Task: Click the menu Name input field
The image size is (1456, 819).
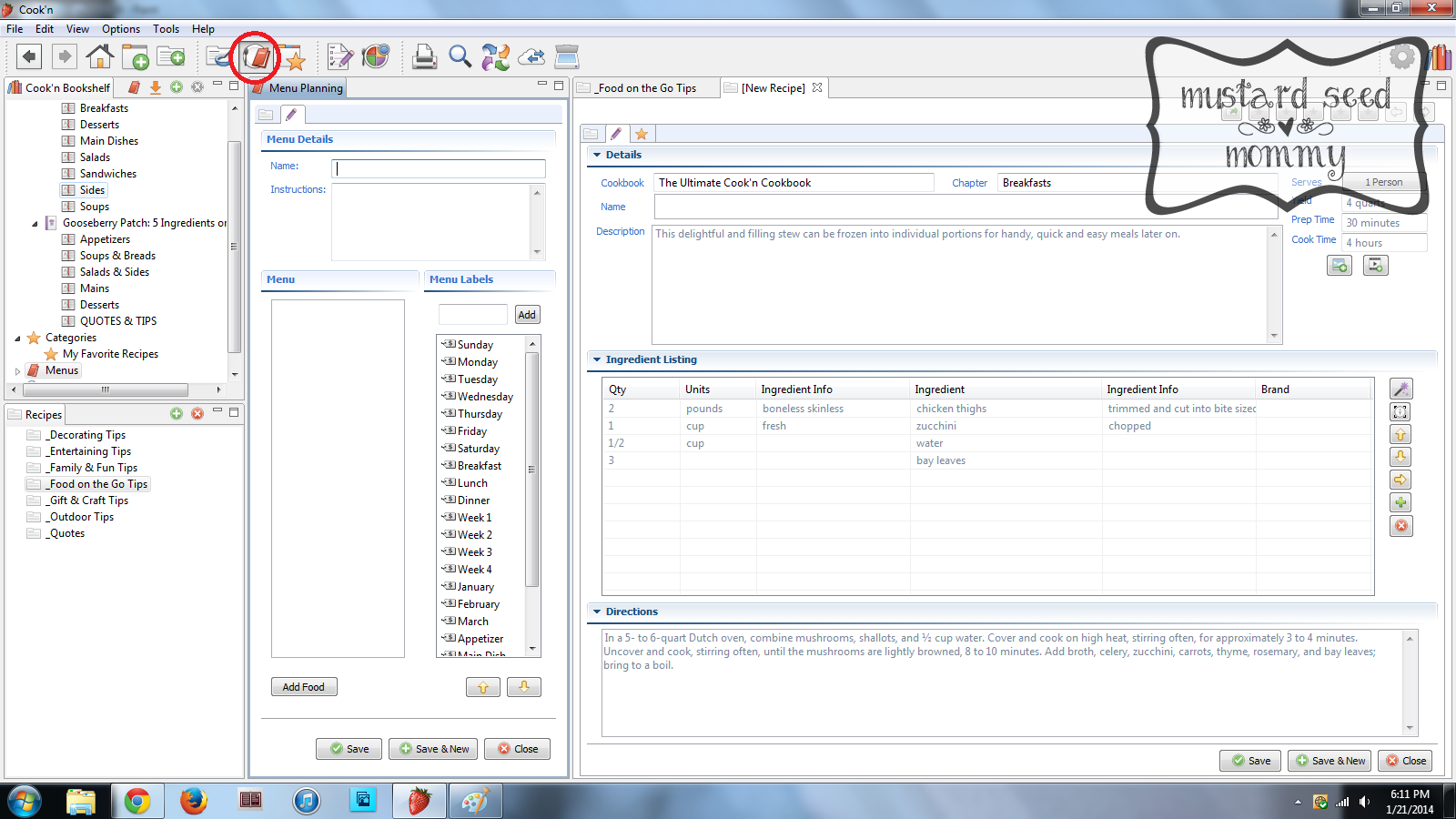Action: [x=439, y=168]
